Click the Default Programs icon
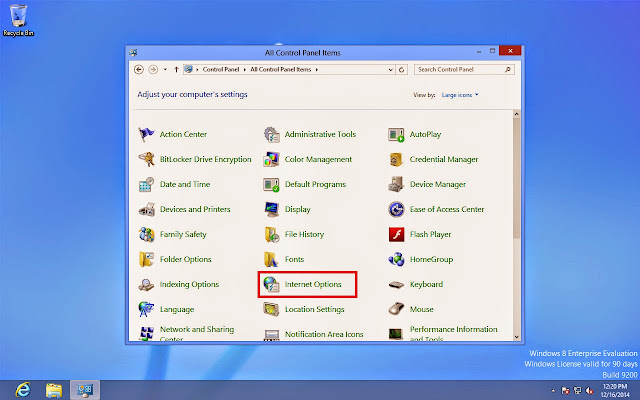Viewport: 640px width, 400px height. click(x=271, y=184)
